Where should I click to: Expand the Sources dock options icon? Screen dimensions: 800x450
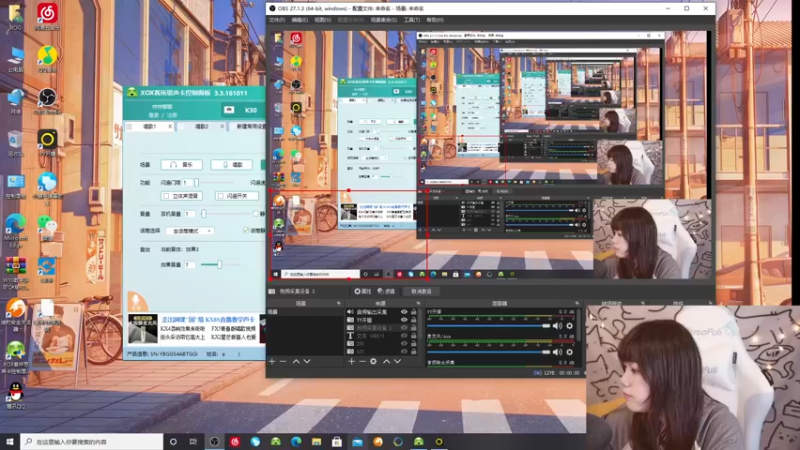pyautogui.click(x=418, y=304)
